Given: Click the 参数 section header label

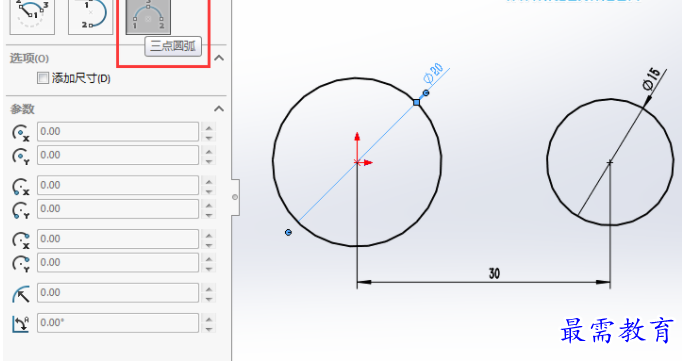Looking at the screenshot, I should coord(22,109).
